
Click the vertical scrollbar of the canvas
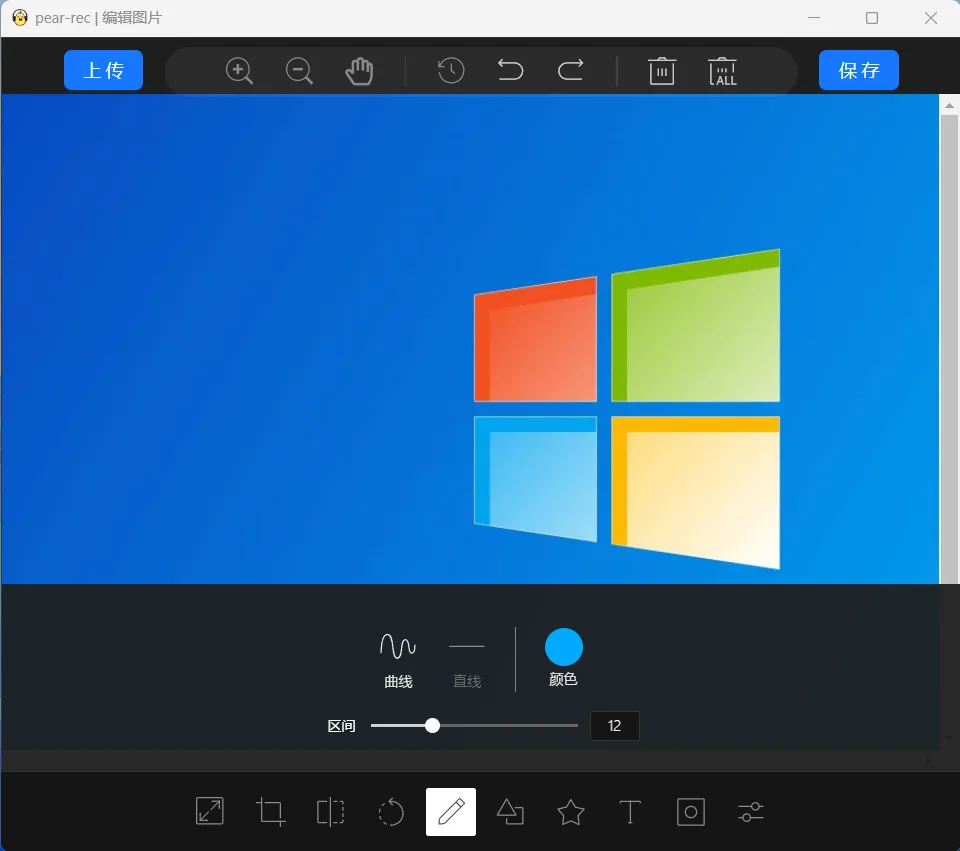point(950,349)
